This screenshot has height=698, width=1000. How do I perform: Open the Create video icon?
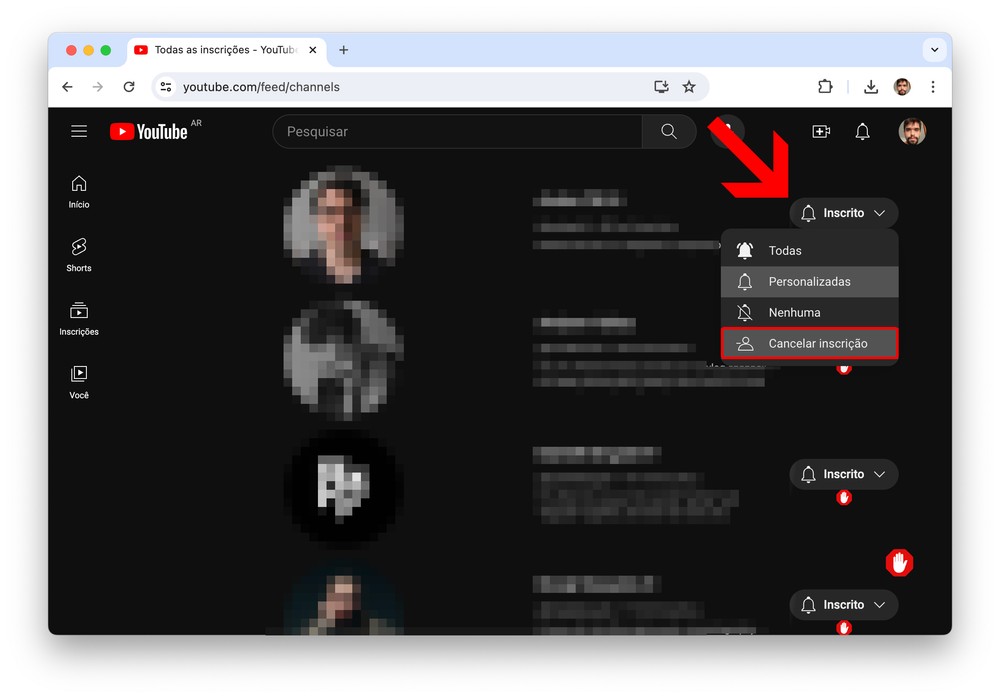pos(821,132)
